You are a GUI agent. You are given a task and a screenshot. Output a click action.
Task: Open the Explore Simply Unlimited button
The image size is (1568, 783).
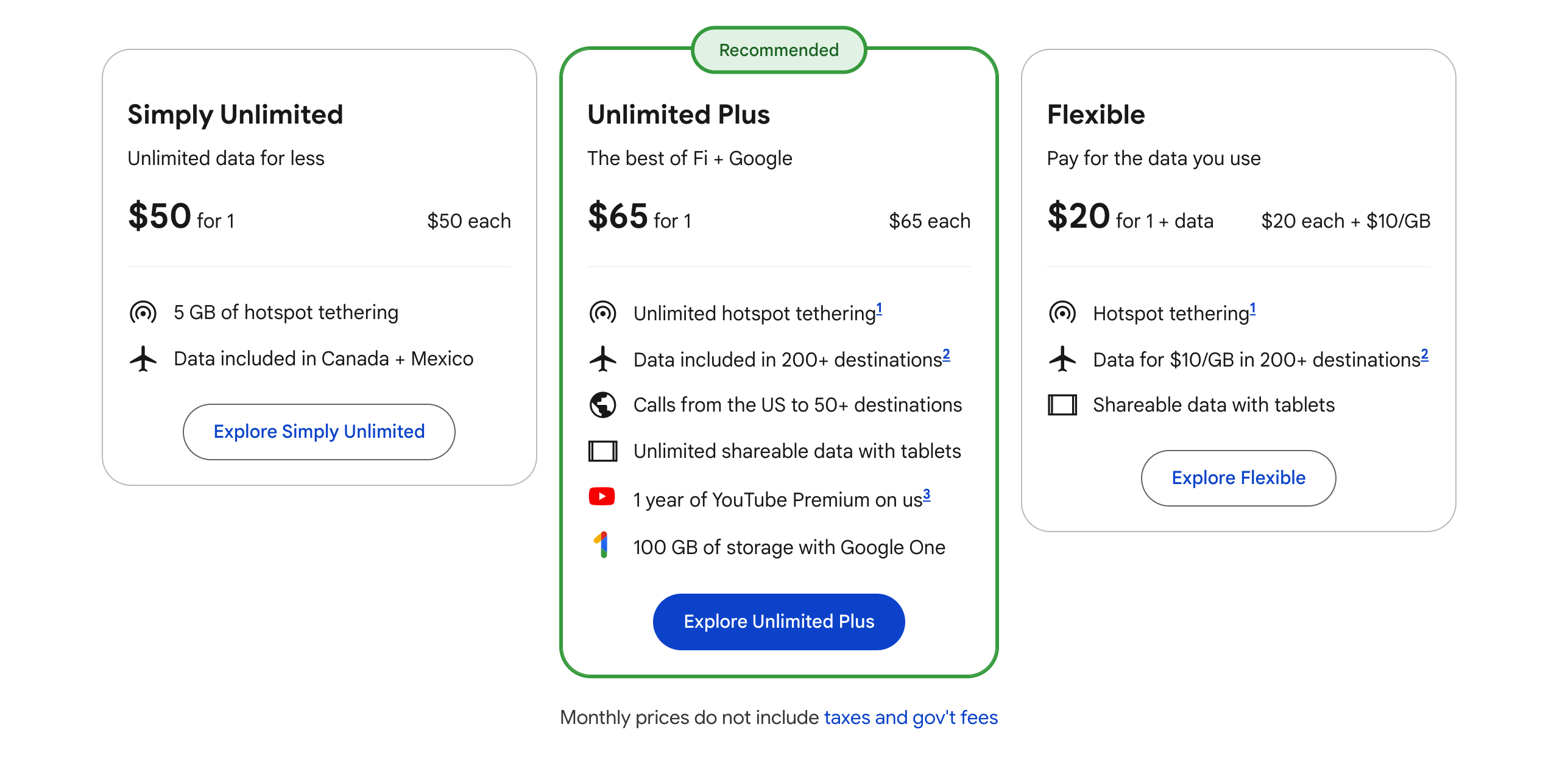point(319,432)
